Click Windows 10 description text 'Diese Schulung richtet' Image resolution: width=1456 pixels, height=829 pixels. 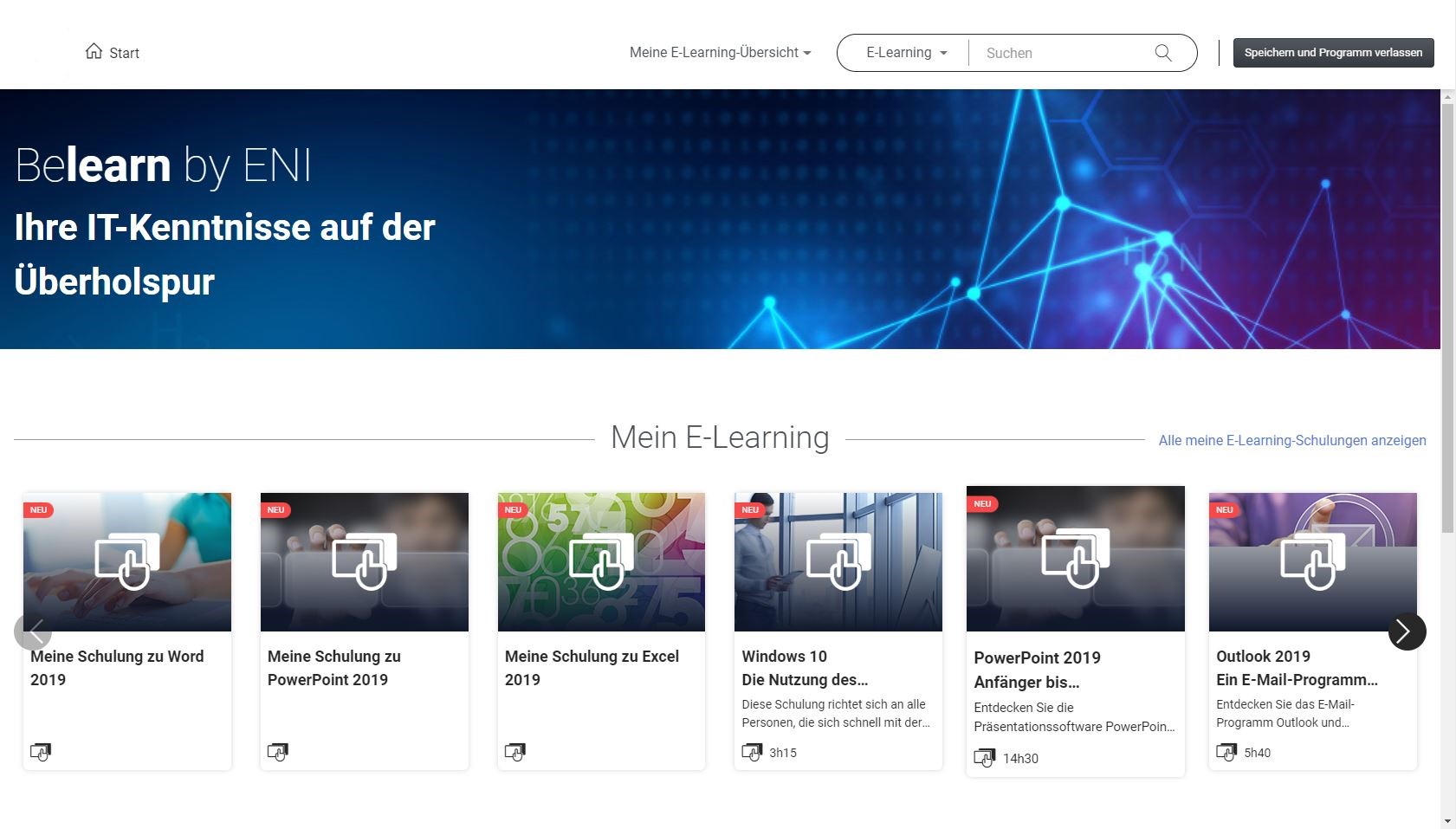click(x=836, y=713)
